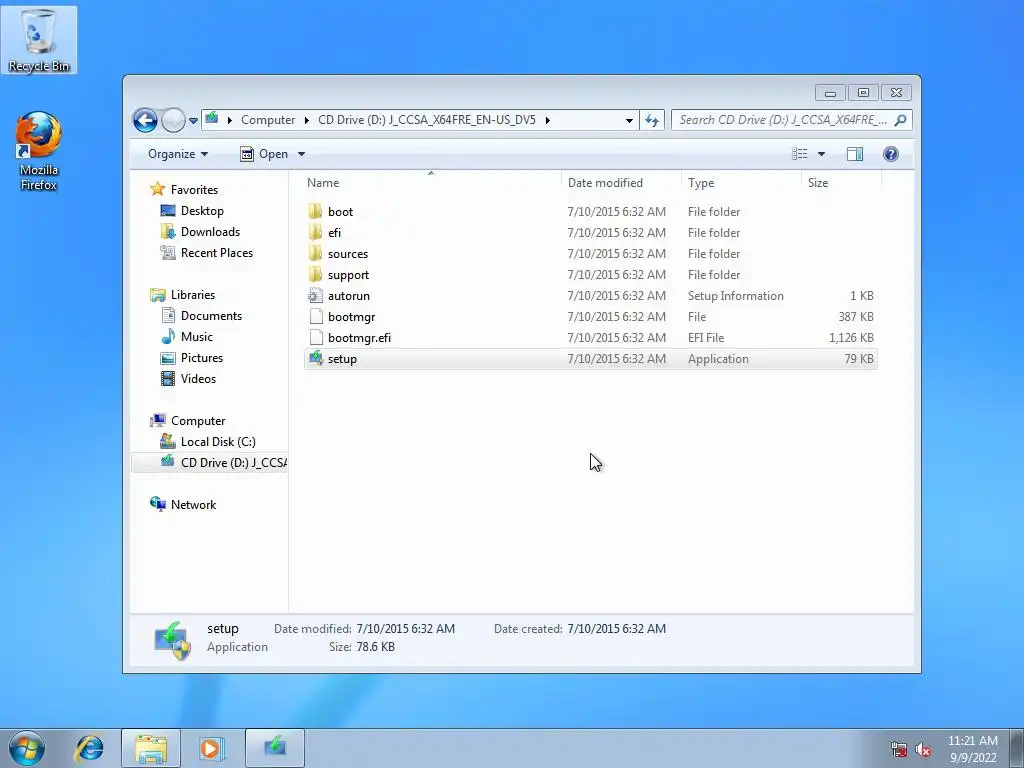Expand arrow after CD Drive breadcrumb
The height and width of the screenshot is (768, 1024).
click(x=547, y=120)
